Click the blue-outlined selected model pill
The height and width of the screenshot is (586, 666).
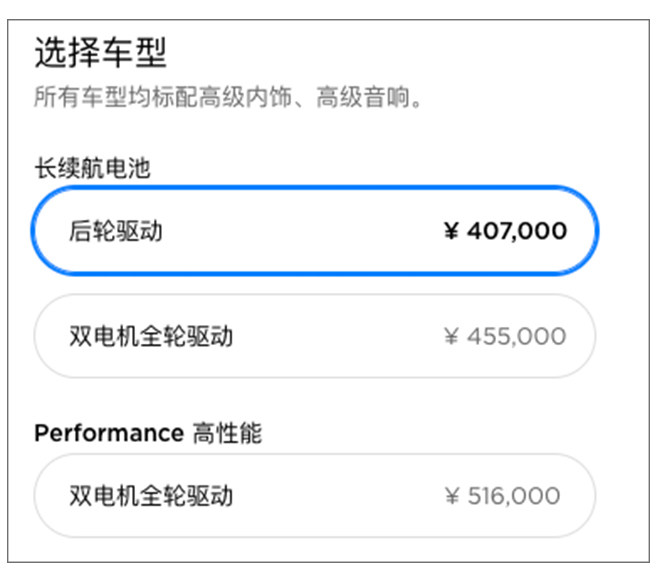pyautogui.click(x=315, y=232)
